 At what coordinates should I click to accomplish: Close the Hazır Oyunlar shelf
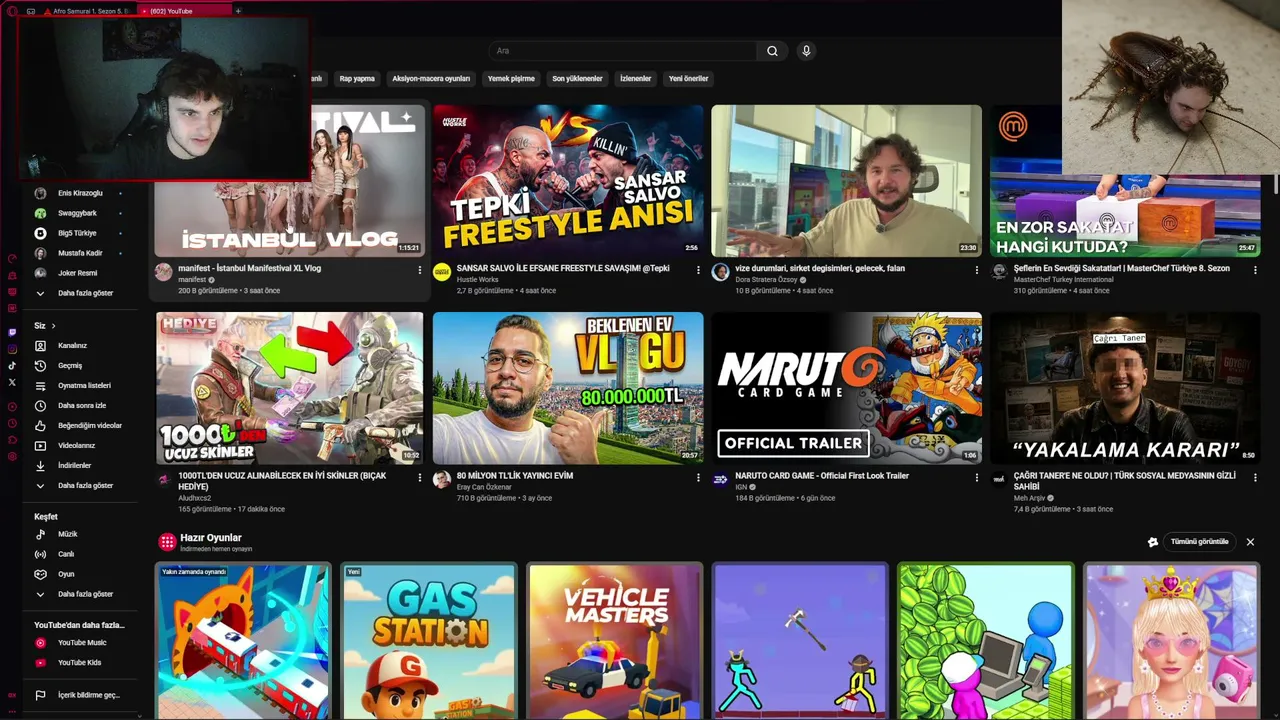(x=1250, y=542)
